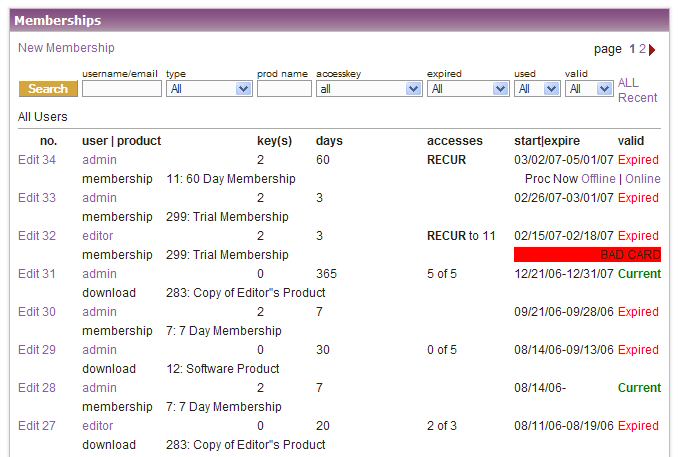Click date range 03/02/07-05/01/07

(x=564, y=160)
